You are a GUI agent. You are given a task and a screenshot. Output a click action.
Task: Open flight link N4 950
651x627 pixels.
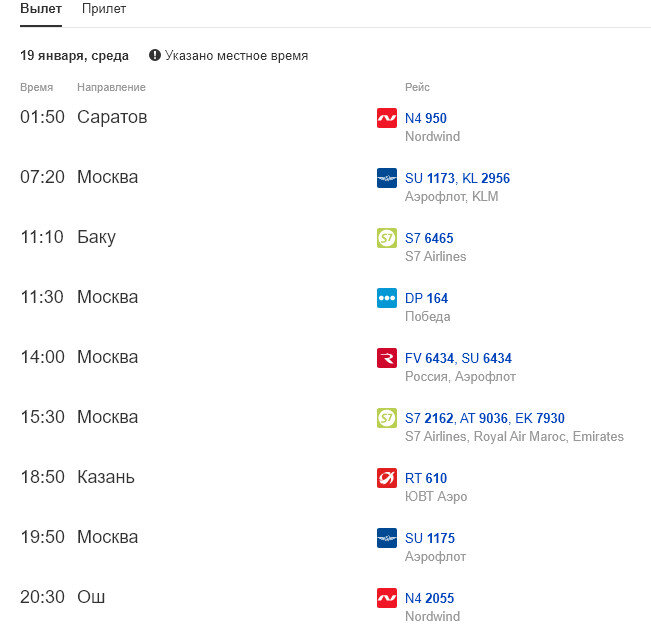point(425,118)
